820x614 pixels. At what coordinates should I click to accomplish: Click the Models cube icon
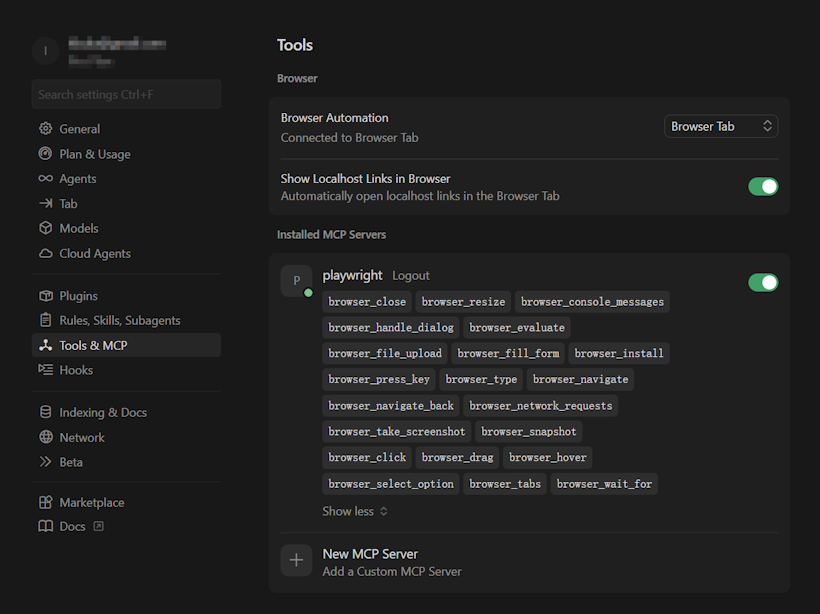coord(45,228)
